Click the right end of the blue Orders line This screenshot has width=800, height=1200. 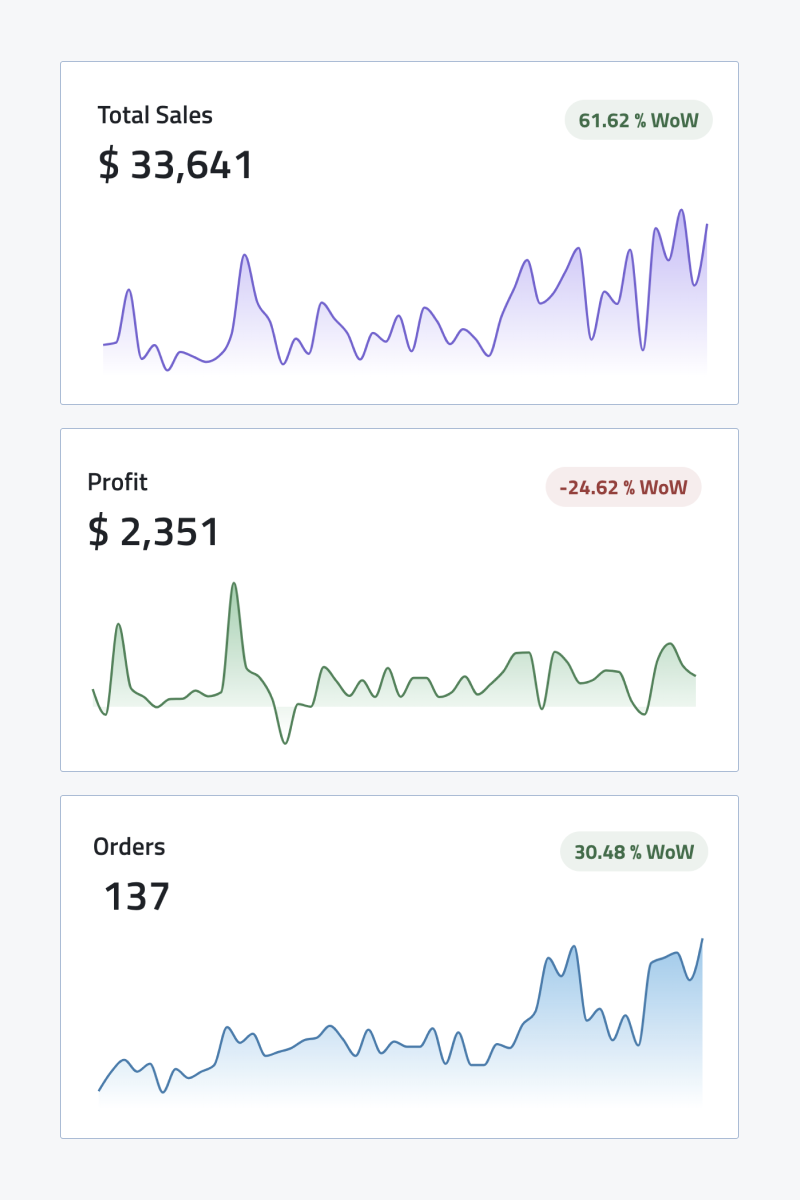point(702,940)
